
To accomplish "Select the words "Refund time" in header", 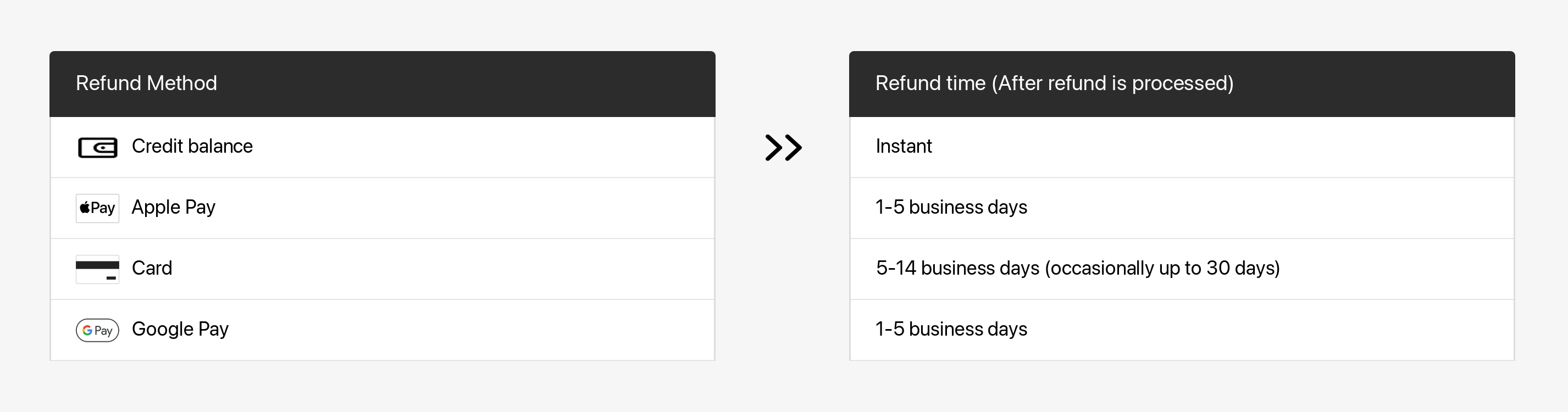I will (x=930, y=83).
